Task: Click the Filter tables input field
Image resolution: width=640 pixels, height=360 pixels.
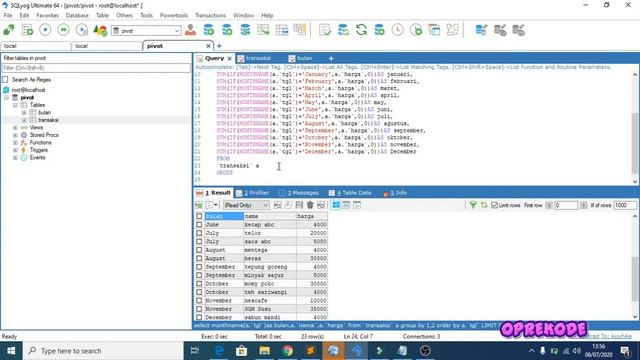Action: (x=96, y=68)
